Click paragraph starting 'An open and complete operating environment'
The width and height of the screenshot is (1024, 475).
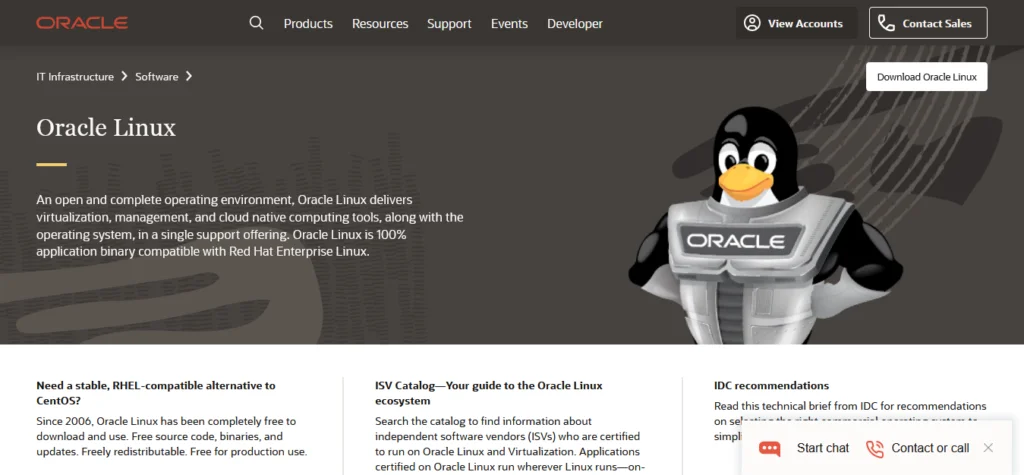250,225
